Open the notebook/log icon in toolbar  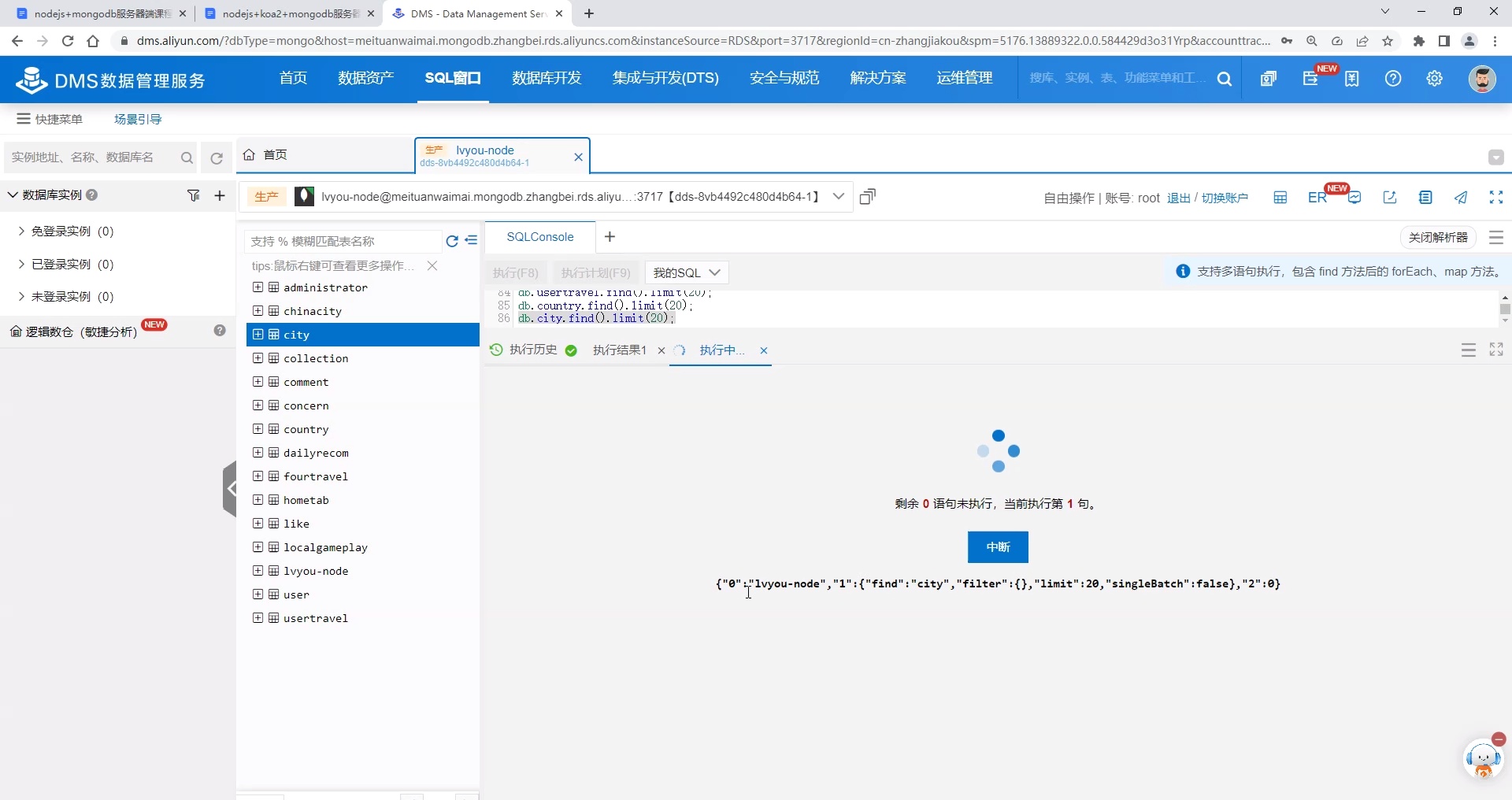1425,198
